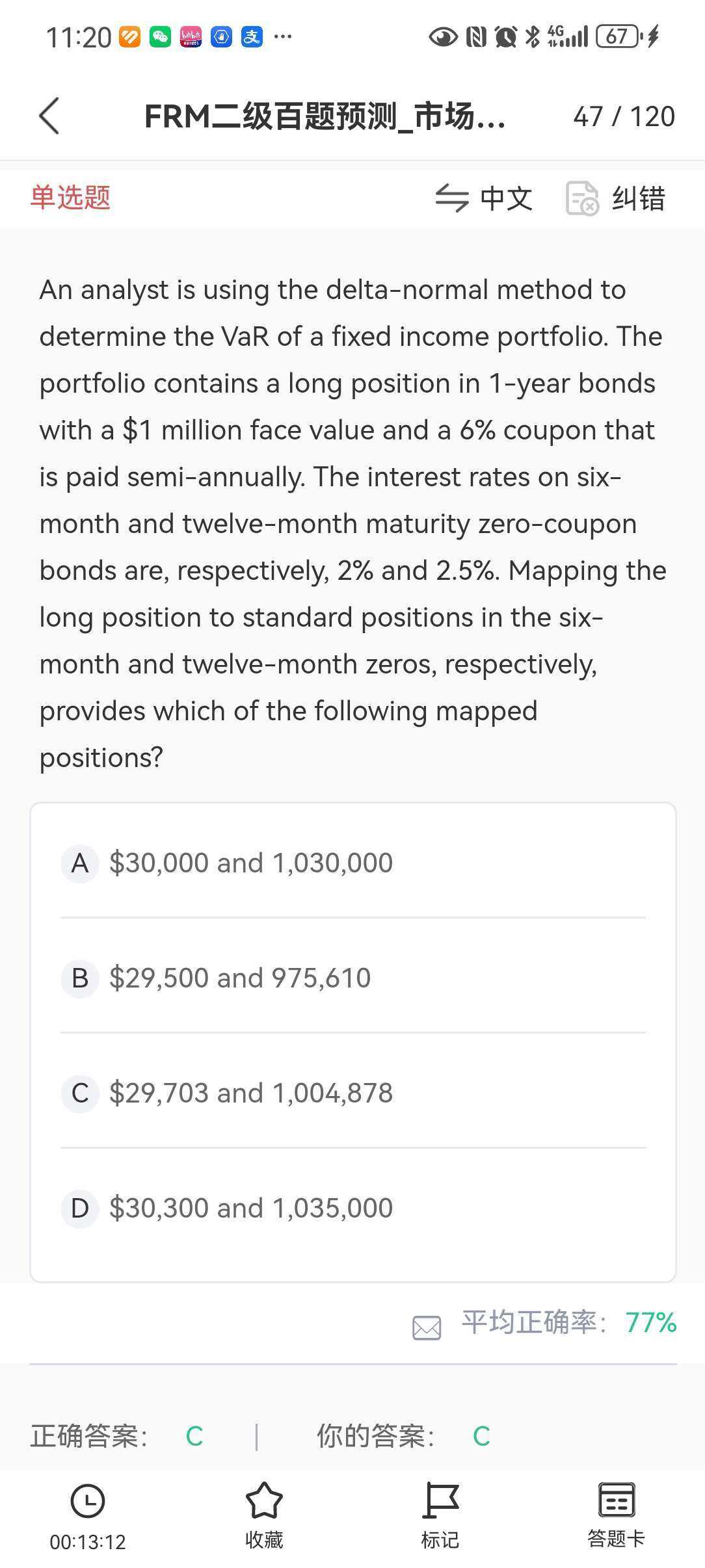Tap the back arrow icon
The image size is (705, 1568).
coord(49,116)
